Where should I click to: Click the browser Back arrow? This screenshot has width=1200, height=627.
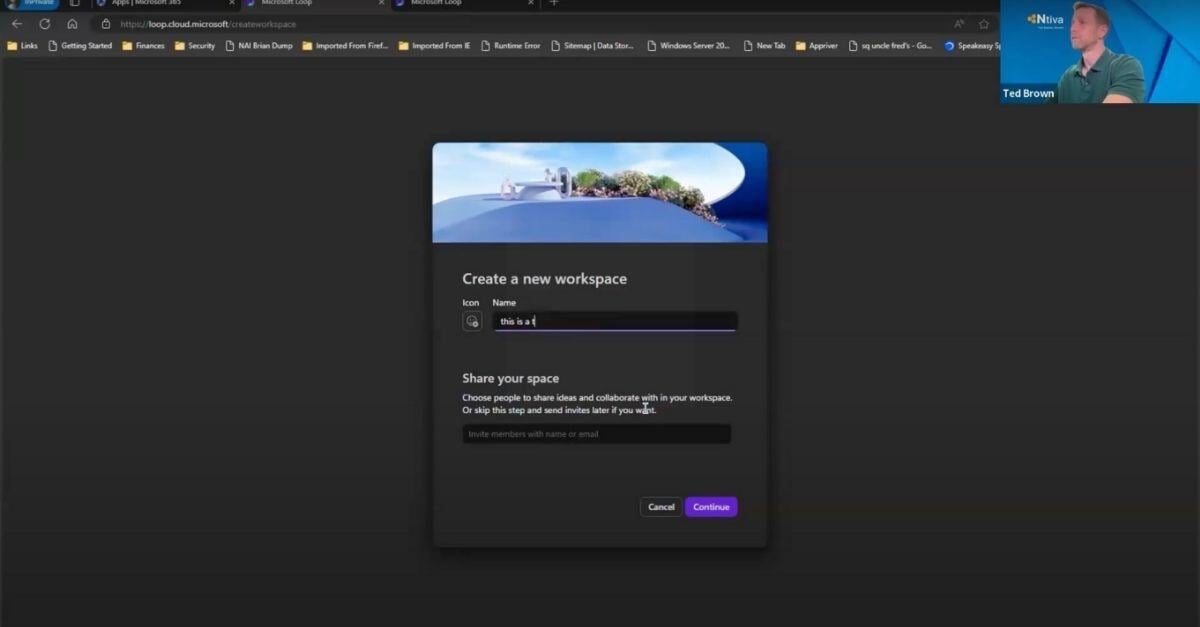17,23
